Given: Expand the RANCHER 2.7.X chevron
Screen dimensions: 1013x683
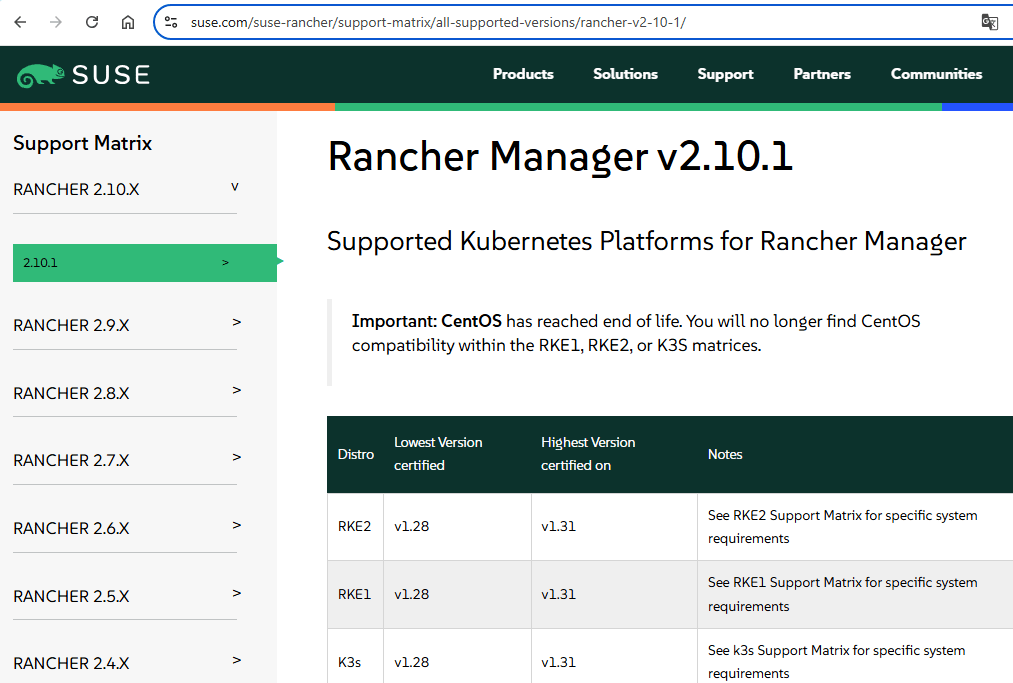Looking at the screenshot, I should [236, 457].
